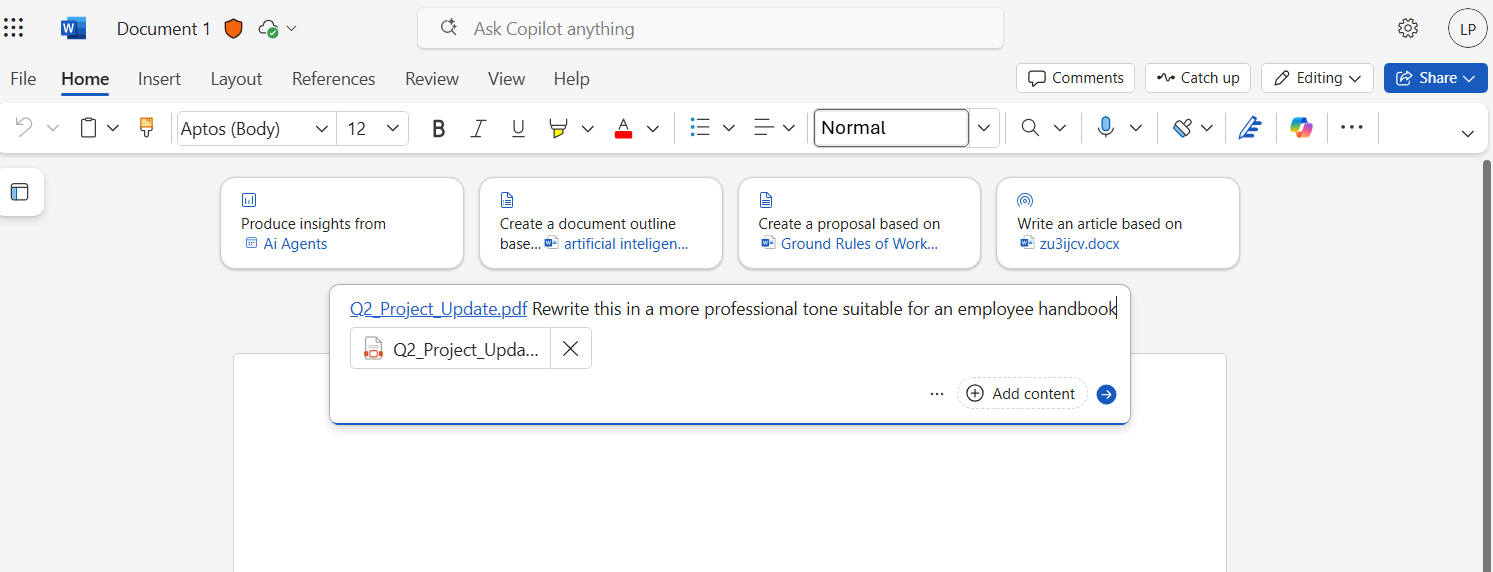Open the prompt's more options ellipsis
1493x572 pixels.
[937, 394]
